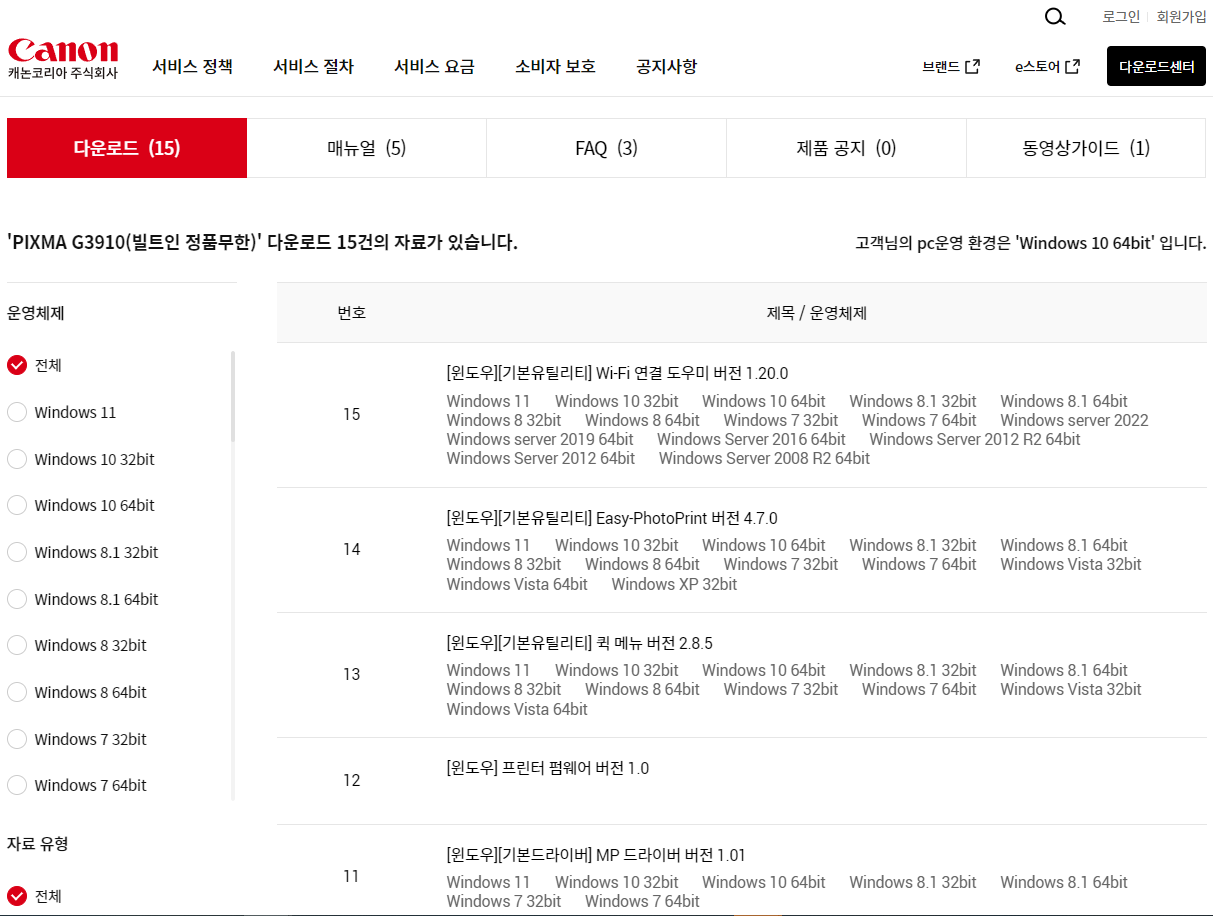Open the 서비스 요금 menu
The height and width of the screenshot is (916, 1213).
(x=434, y=66)
